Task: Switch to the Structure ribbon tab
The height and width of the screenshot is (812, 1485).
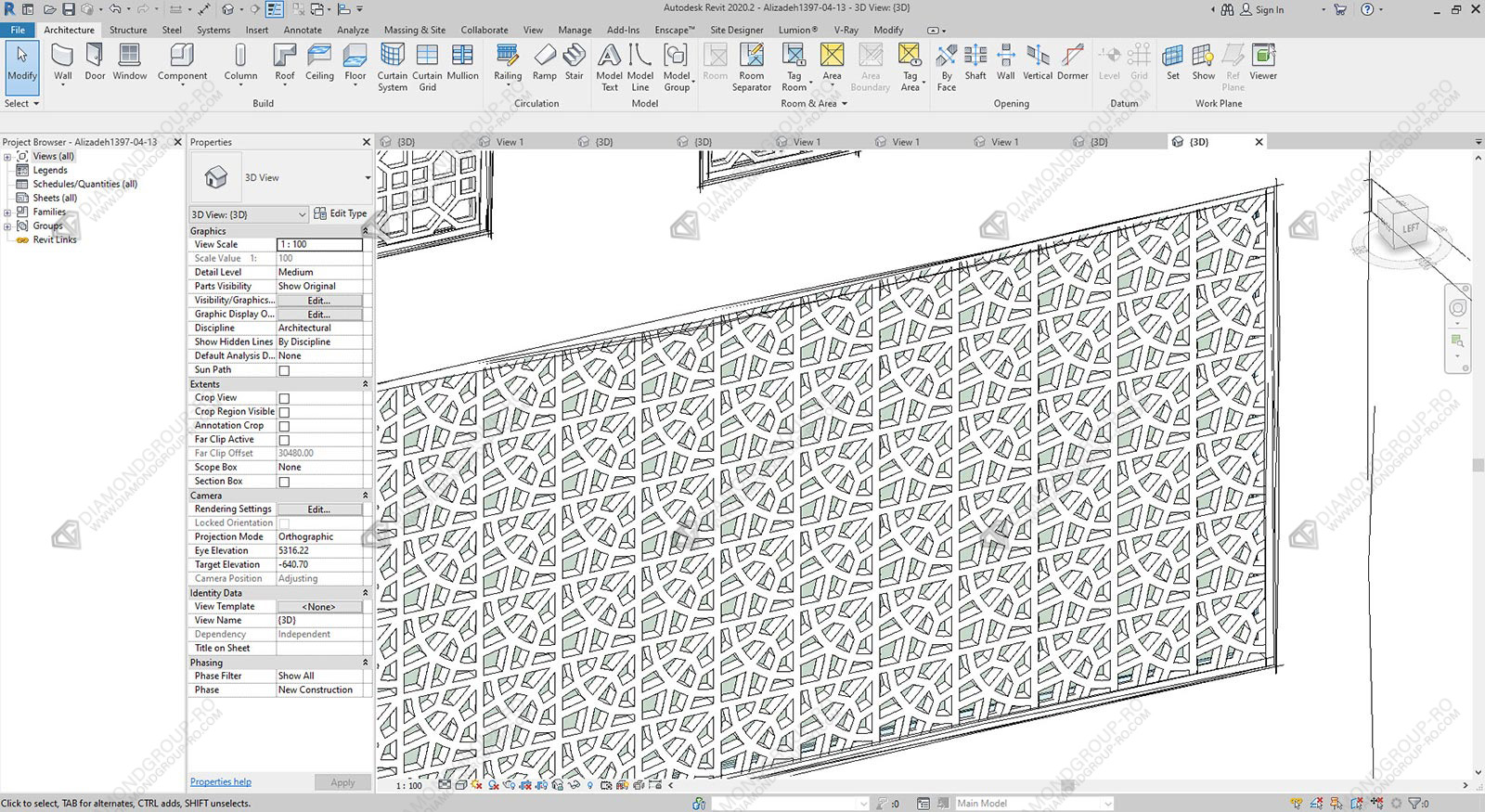Action: click(x=128, y=30)
